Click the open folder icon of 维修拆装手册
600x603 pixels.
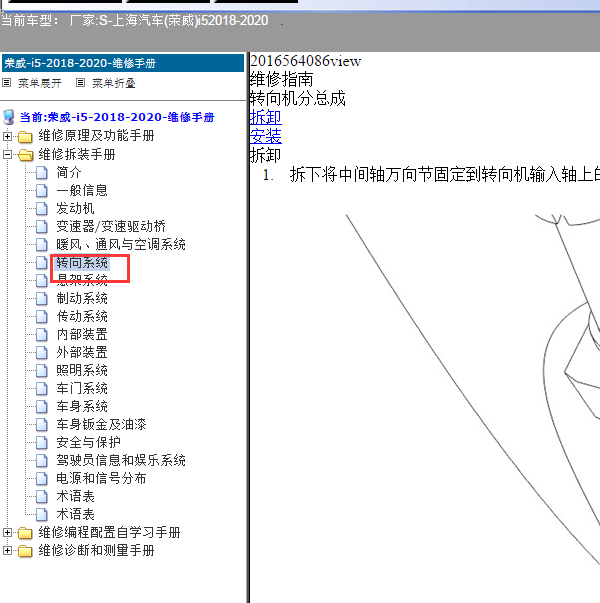(x=25, y=155)
